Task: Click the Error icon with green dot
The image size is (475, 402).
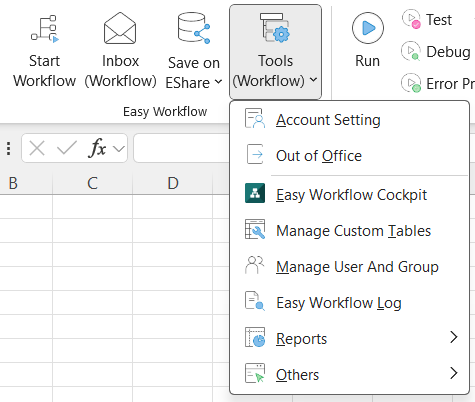Action: pos(411,83)
